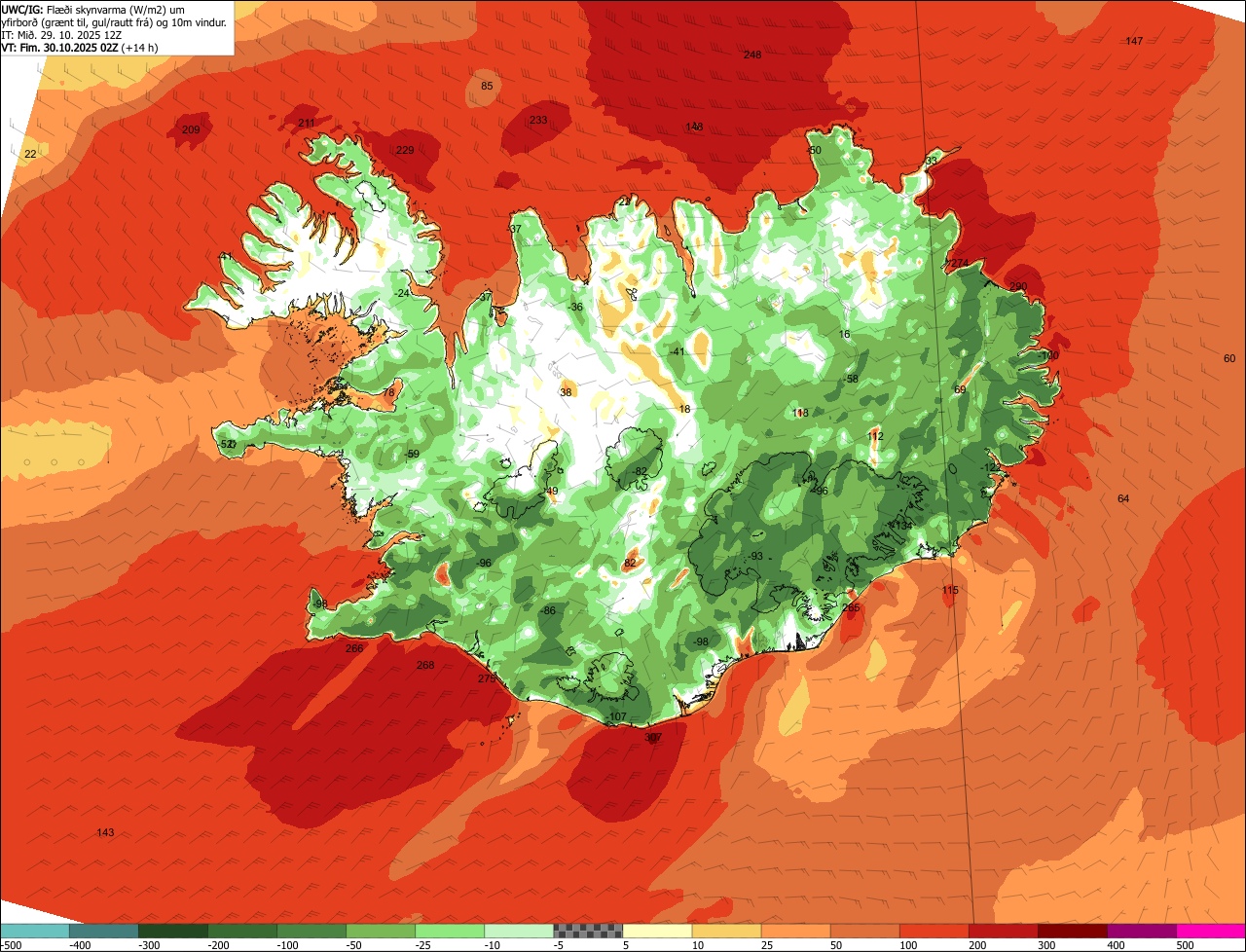Click the map value 22 on the left edge
The image size is (1246, 952).
[x=30, y=154]
